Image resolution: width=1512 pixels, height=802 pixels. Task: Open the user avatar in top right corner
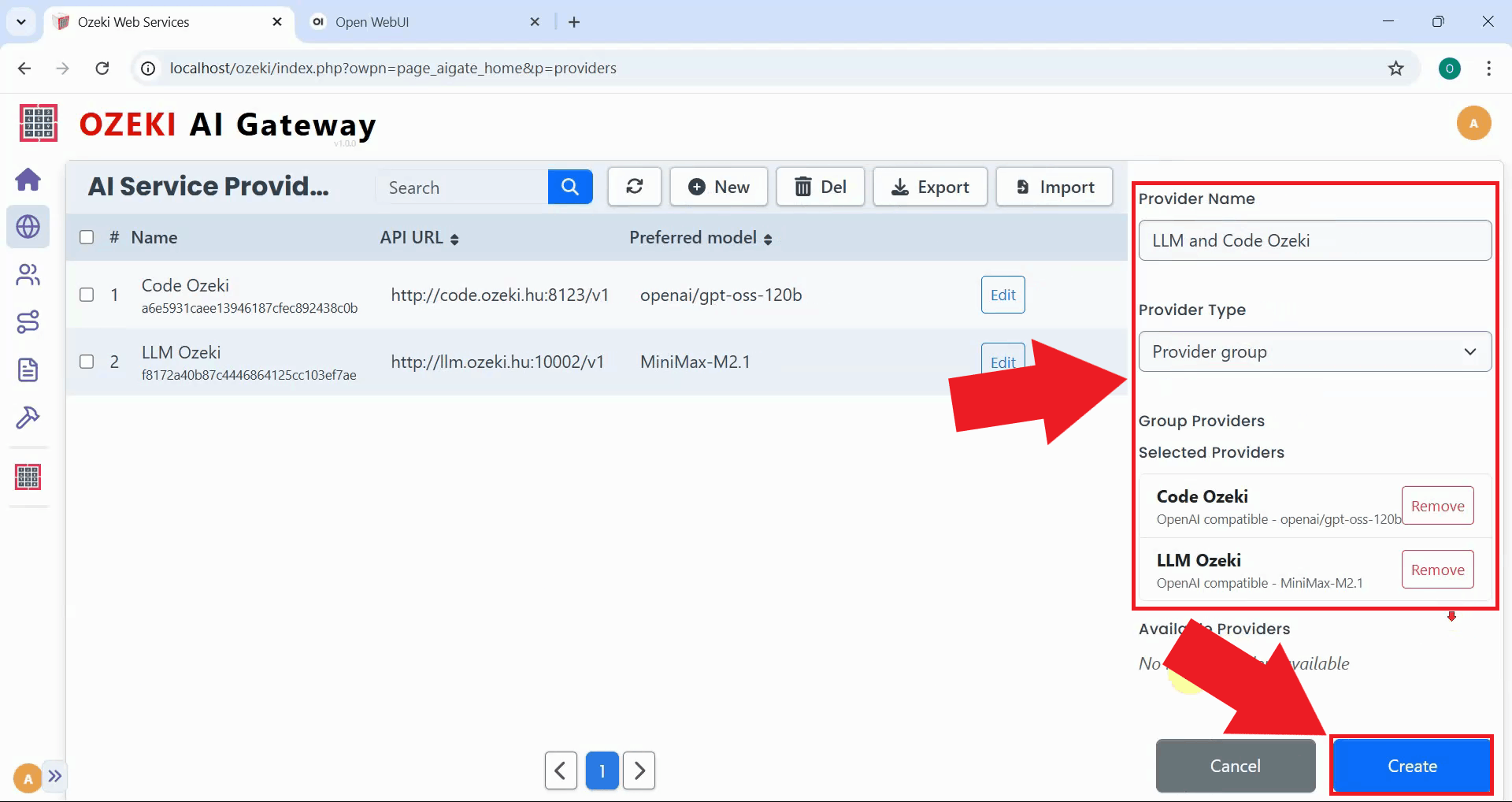coord(1474,123)
